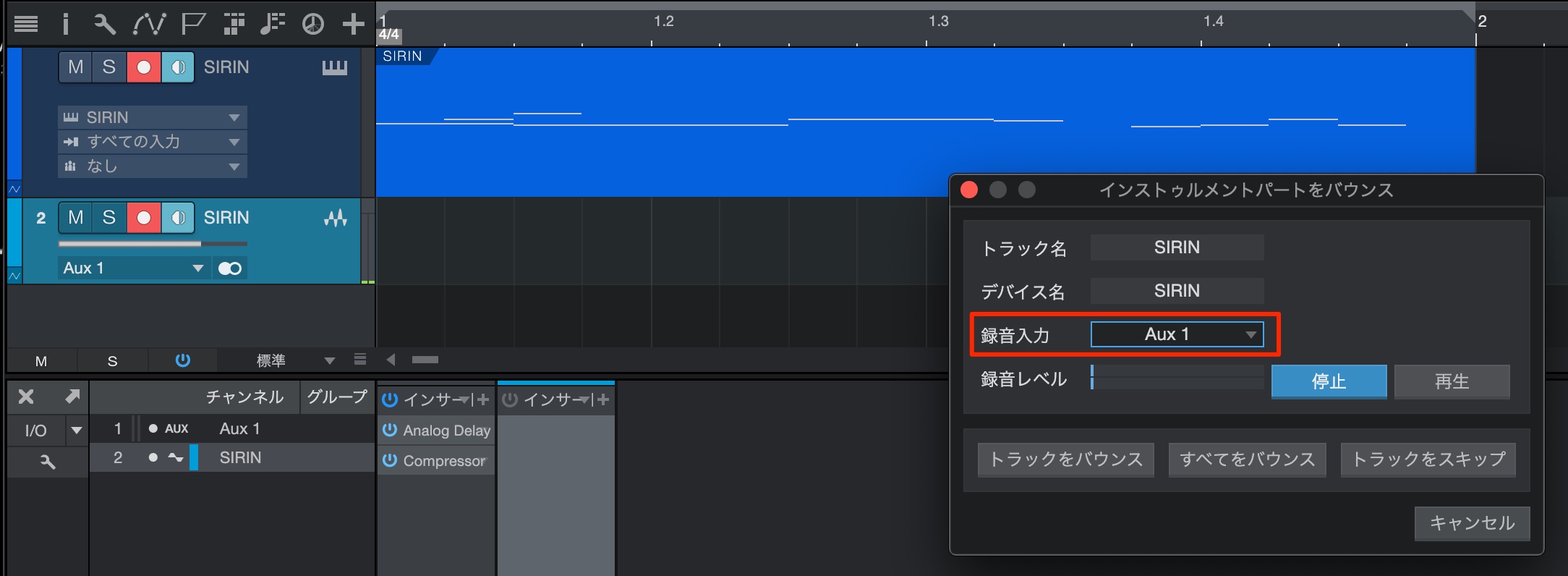This screenshot has width=1568, height=576.
Task: Toggle monitor on SIRIN instrument track
Action: [x=177, y=67]
